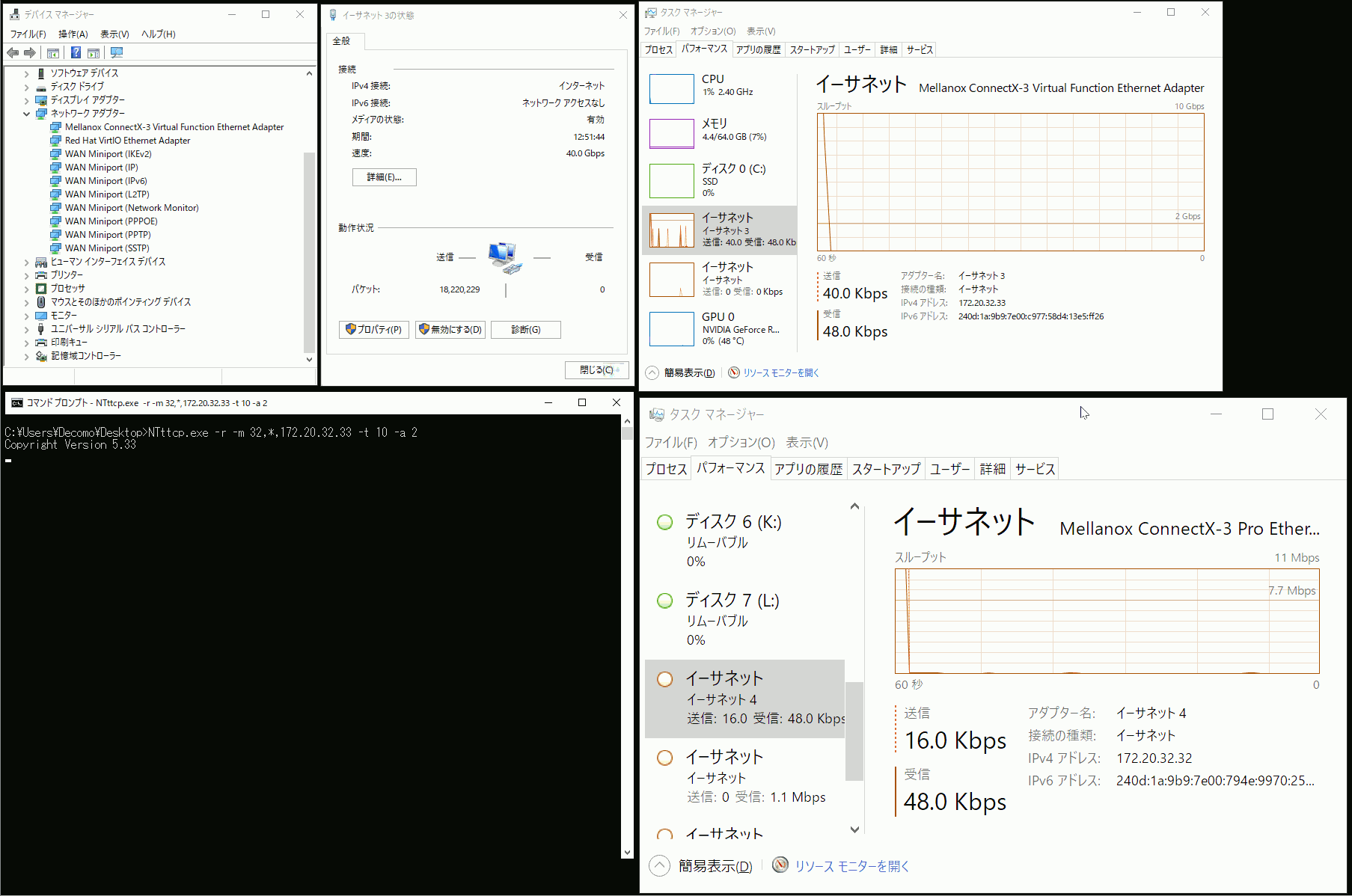Click the show/hide console tree toolbar icon
Screen dimensions: 1352x896
tap(53, 52)
